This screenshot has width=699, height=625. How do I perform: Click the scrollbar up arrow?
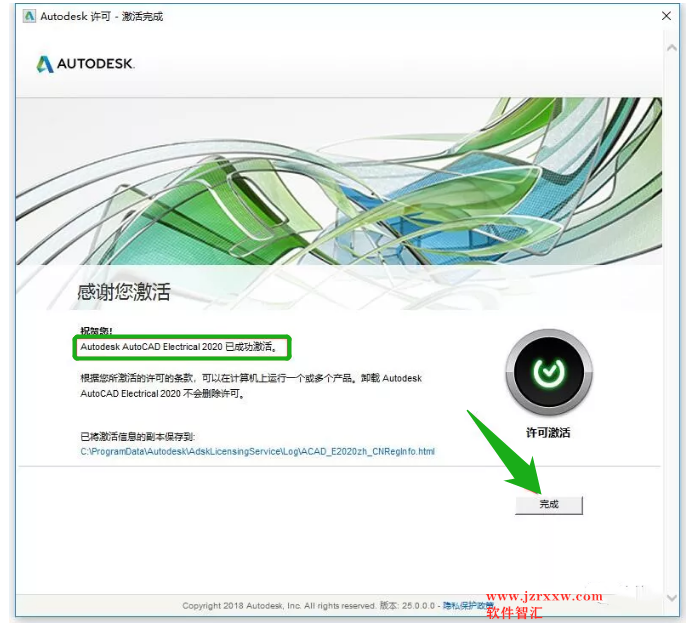(671, 48)
